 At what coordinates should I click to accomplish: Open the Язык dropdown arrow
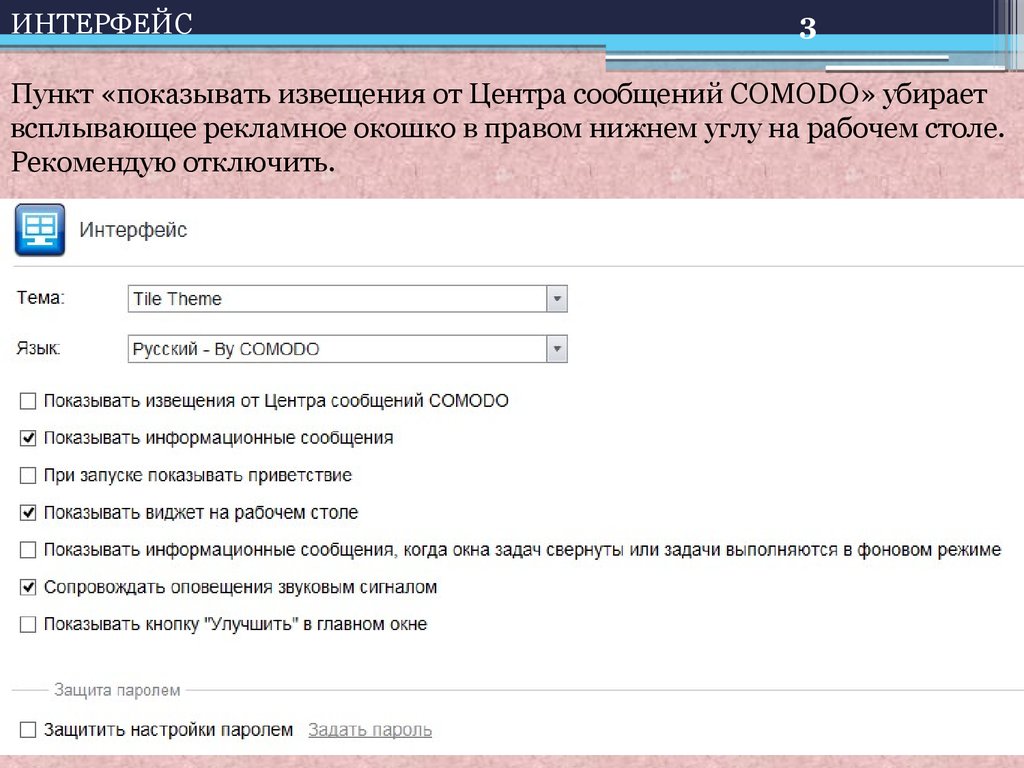tap(557, 349)
